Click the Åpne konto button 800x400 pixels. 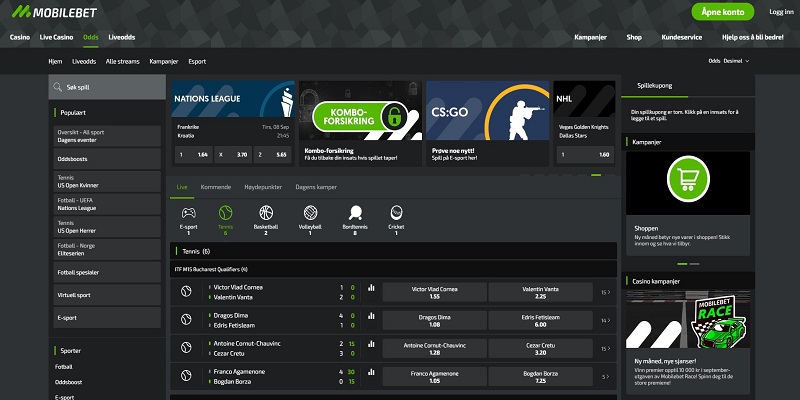[722, 12]
